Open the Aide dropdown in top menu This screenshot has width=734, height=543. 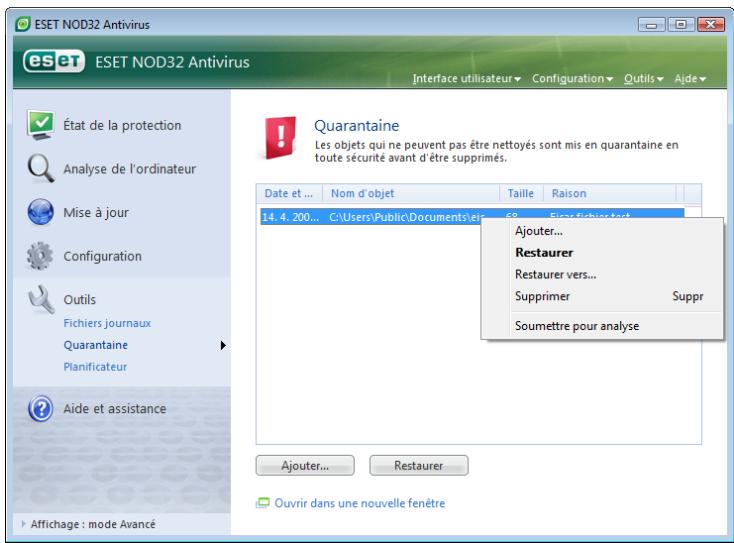pos(690,79)
